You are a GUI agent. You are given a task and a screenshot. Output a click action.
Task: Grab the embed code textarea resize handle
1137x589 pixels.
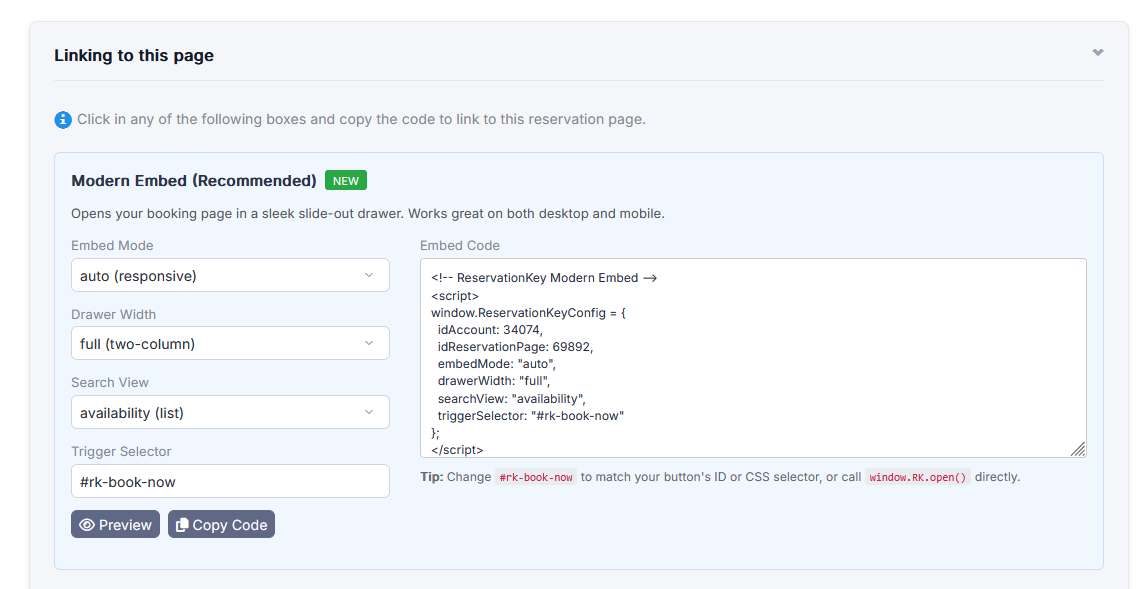click(x=1078, y=450)
